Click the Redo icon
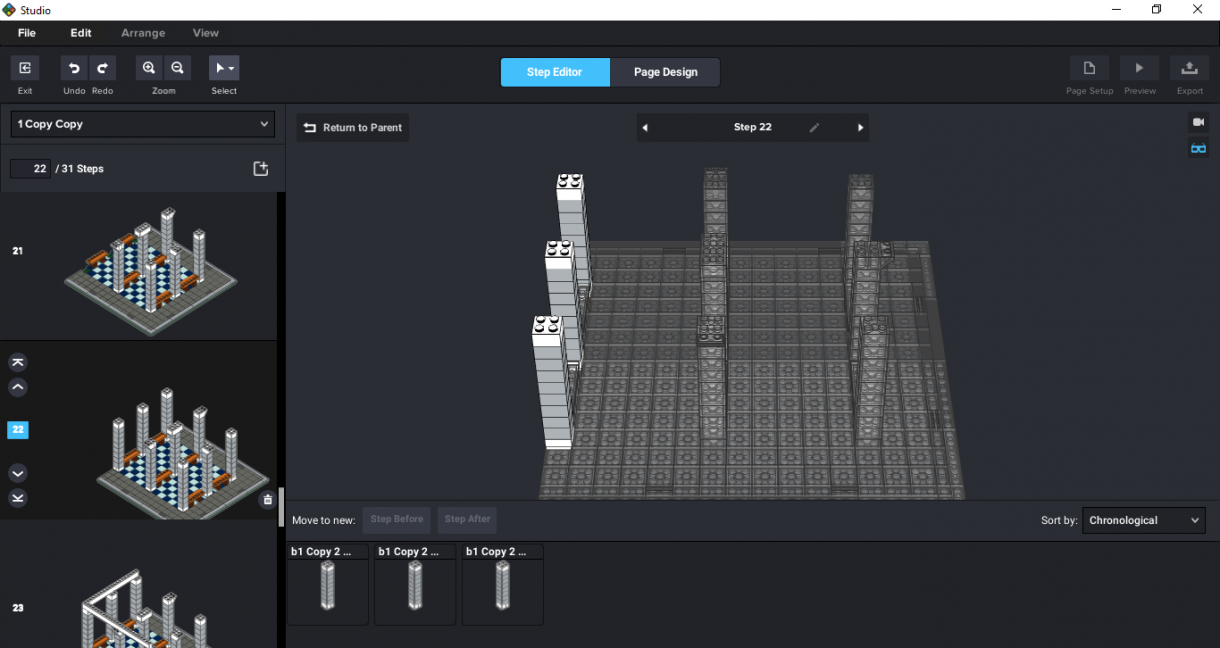The height and width of the screenshot is (648, 1220). click(x=102, y=68)
